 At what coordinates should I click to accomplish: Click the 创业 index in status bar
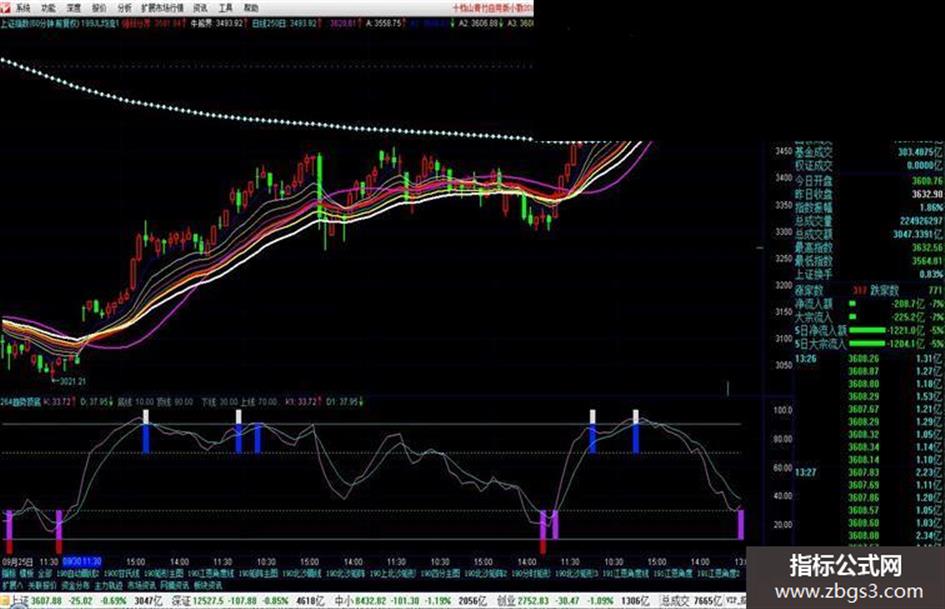coord(506,601)
